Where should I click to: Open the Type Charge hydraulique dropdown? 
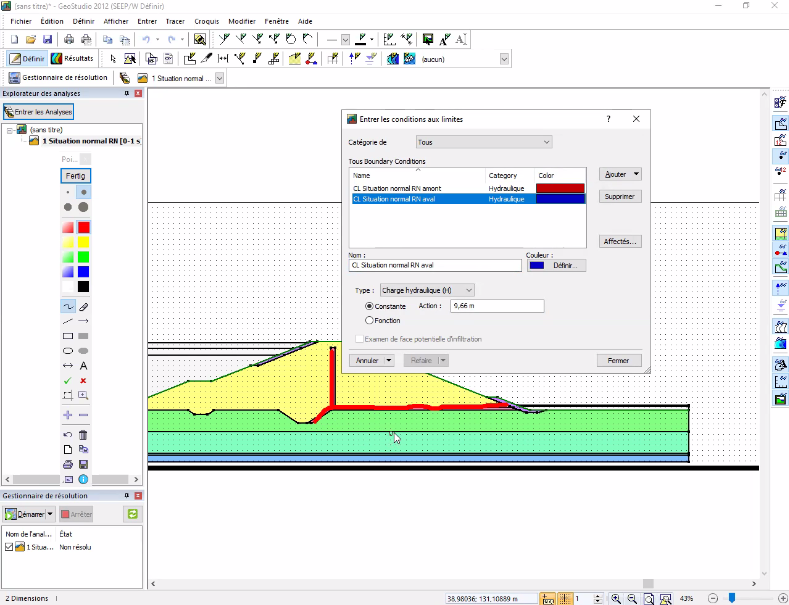pyautogui.click(x=427, y=290)
